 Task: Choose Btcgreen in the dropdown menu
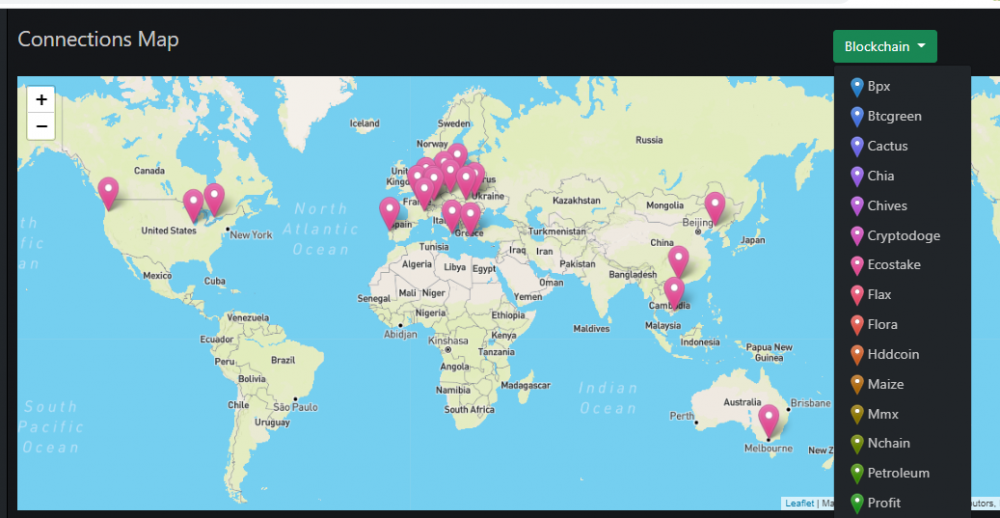pos(902,116)
